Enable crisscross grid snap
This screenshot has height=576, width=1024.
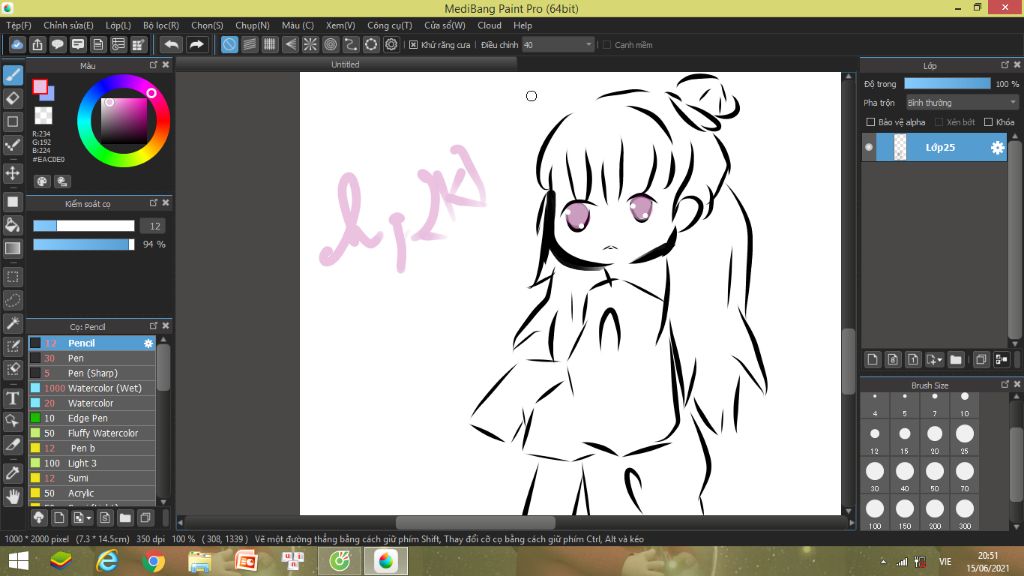click(x=270, y=44)
